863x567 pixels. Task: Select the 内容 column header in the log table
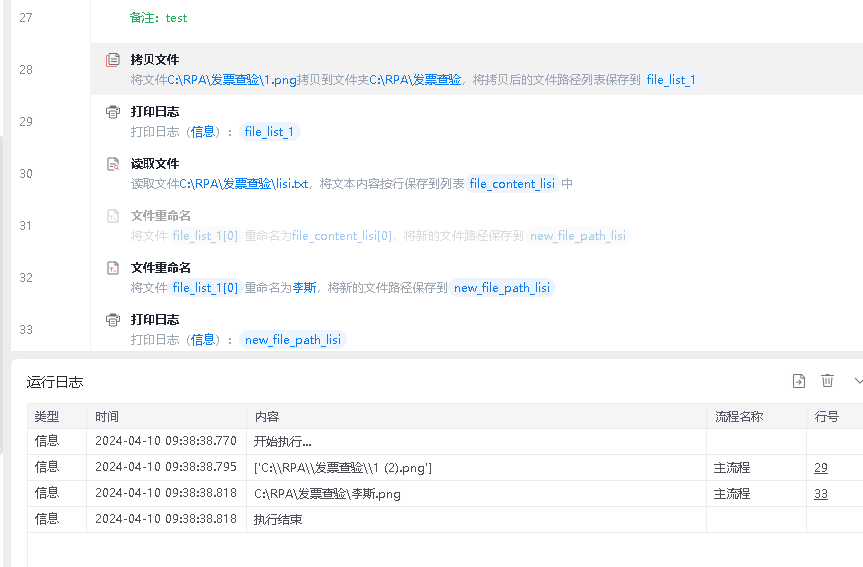[x=267, y=416]
